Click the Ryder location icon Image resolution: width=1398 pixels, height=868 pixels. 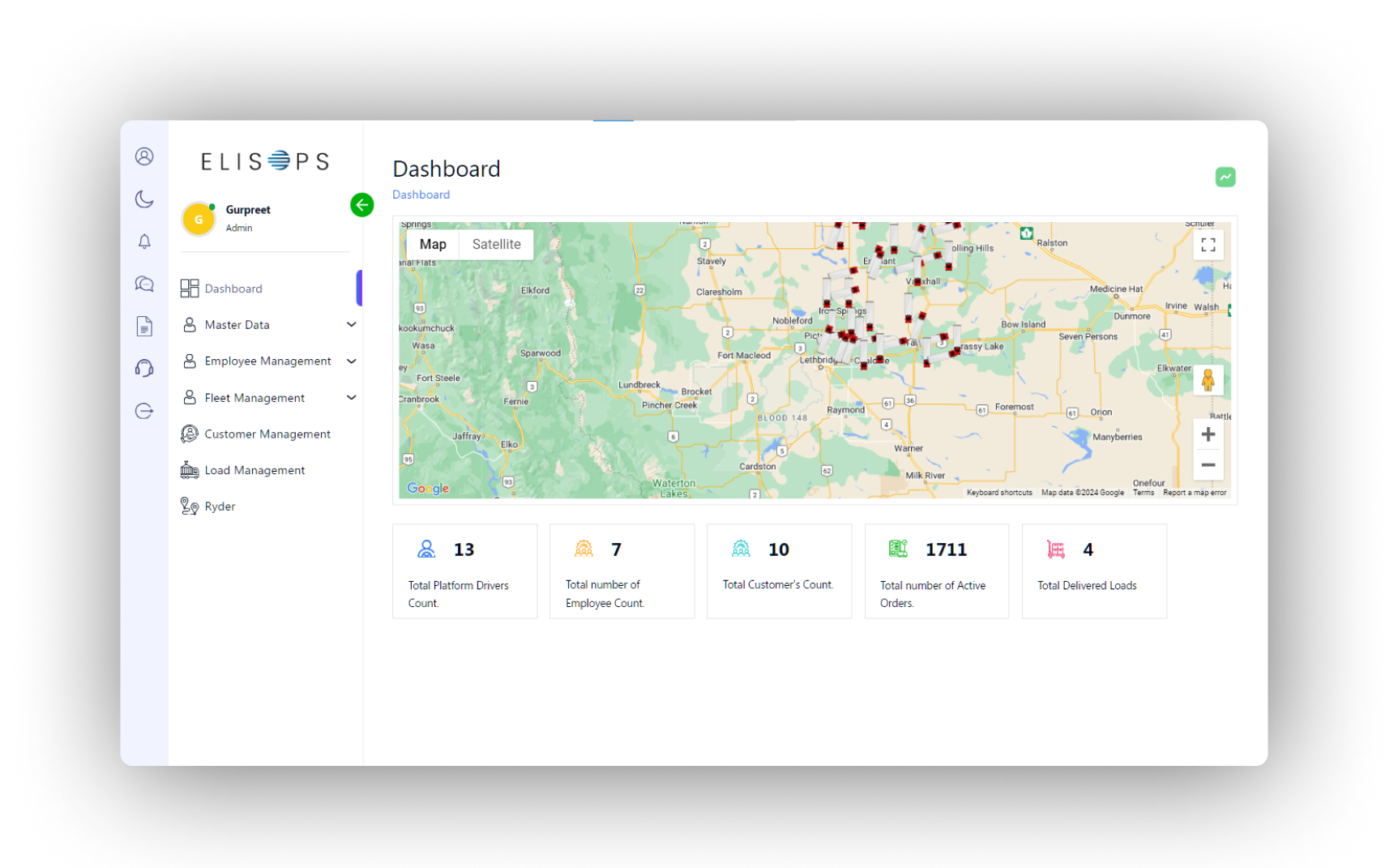(190, 507)
